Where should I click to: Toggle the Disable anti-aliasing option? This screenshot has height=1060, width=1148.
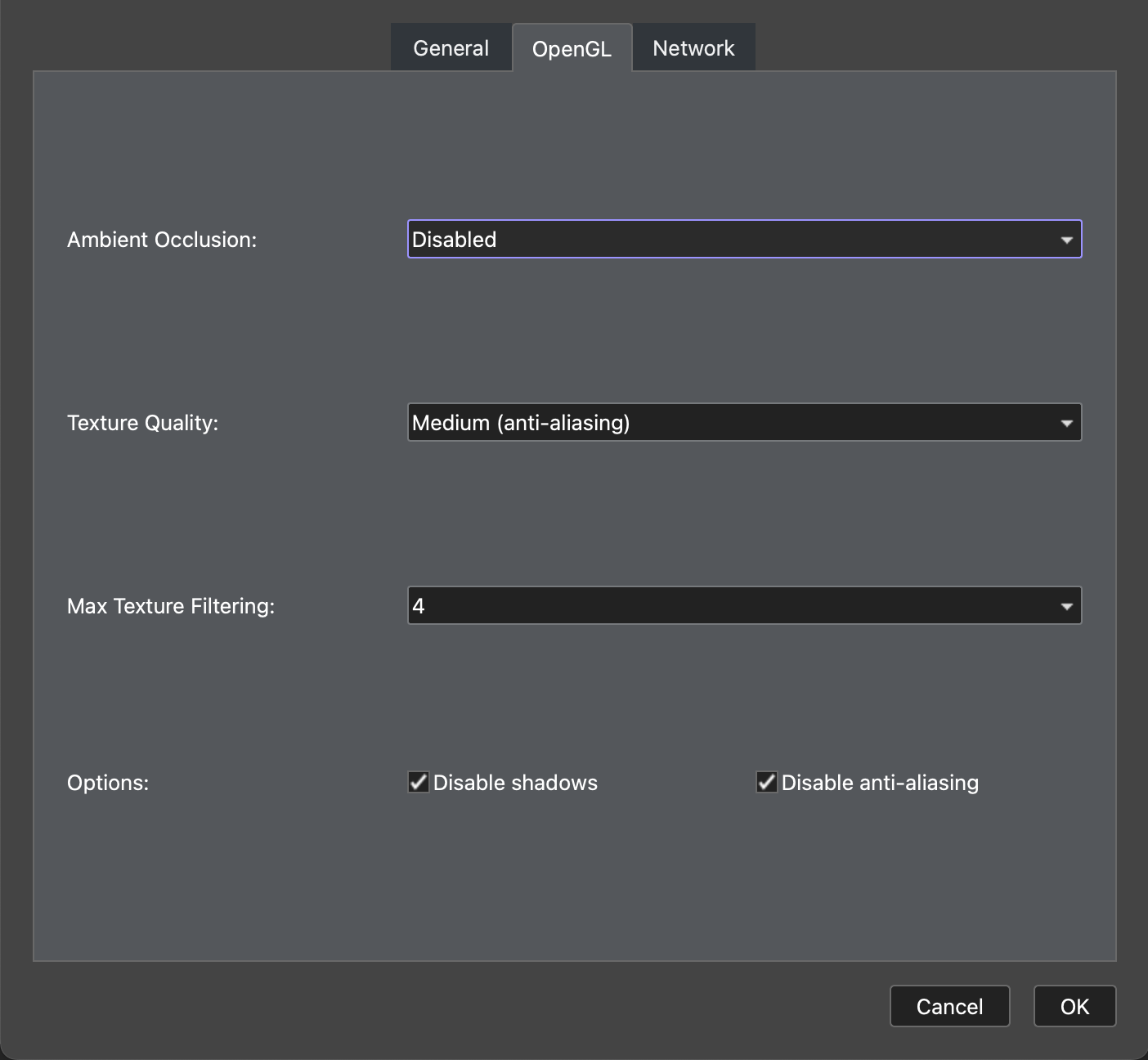765,782
